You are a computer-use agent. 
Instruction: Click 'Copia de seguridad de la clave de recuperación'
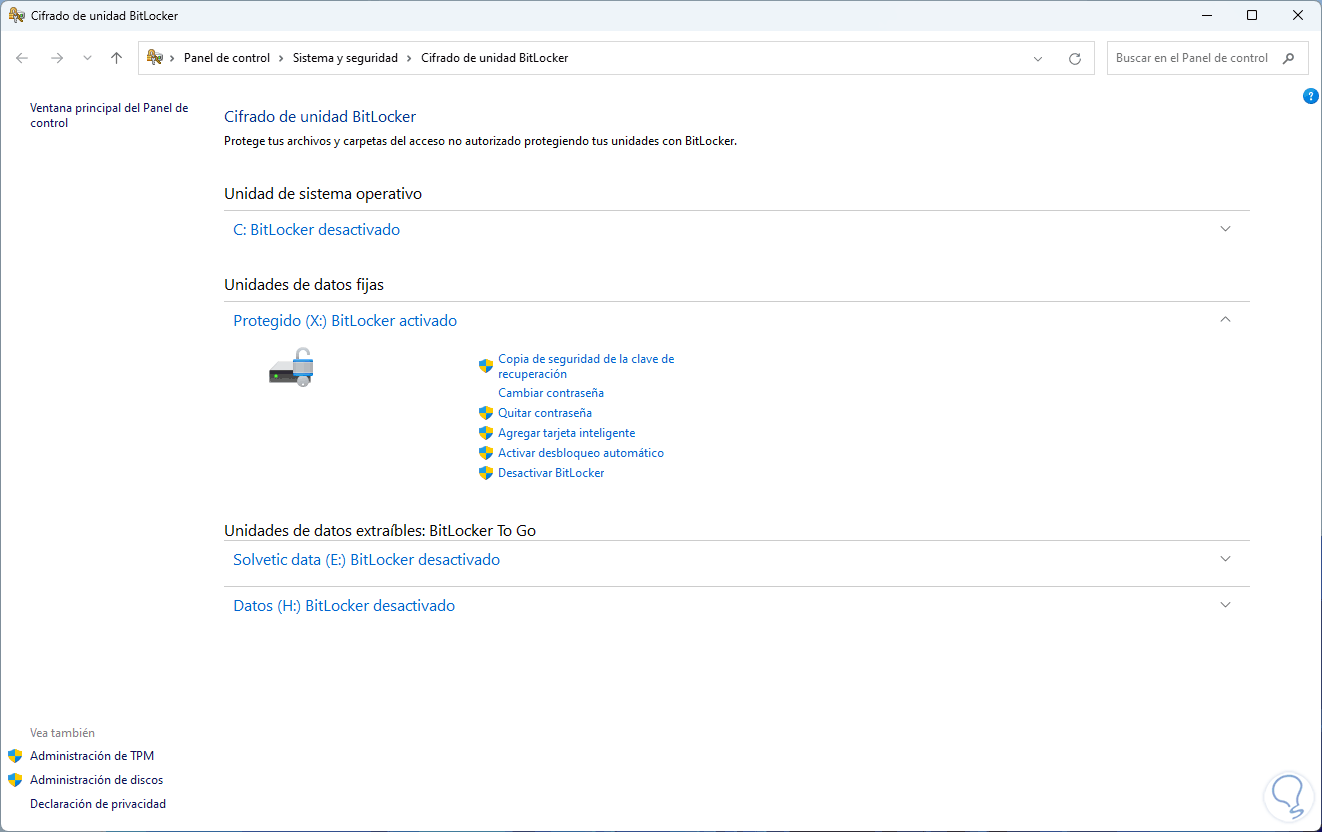tap(586, 366)
